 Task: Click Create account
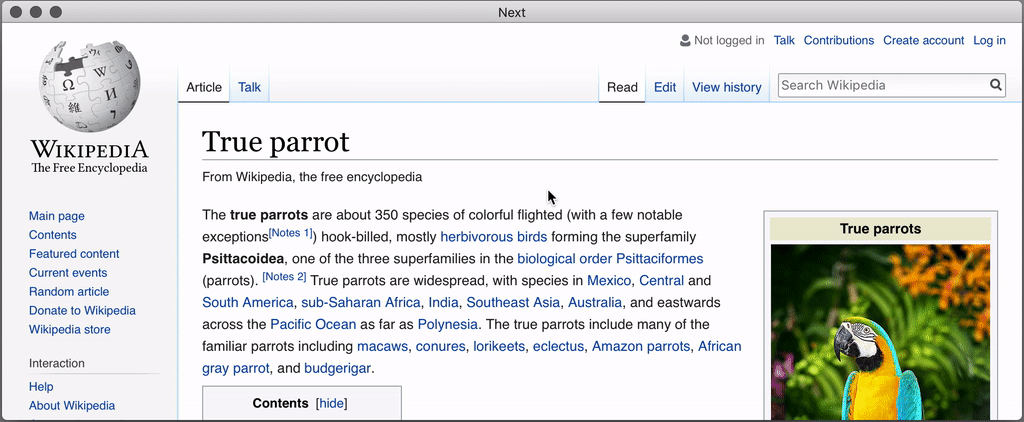click(923, 41)
